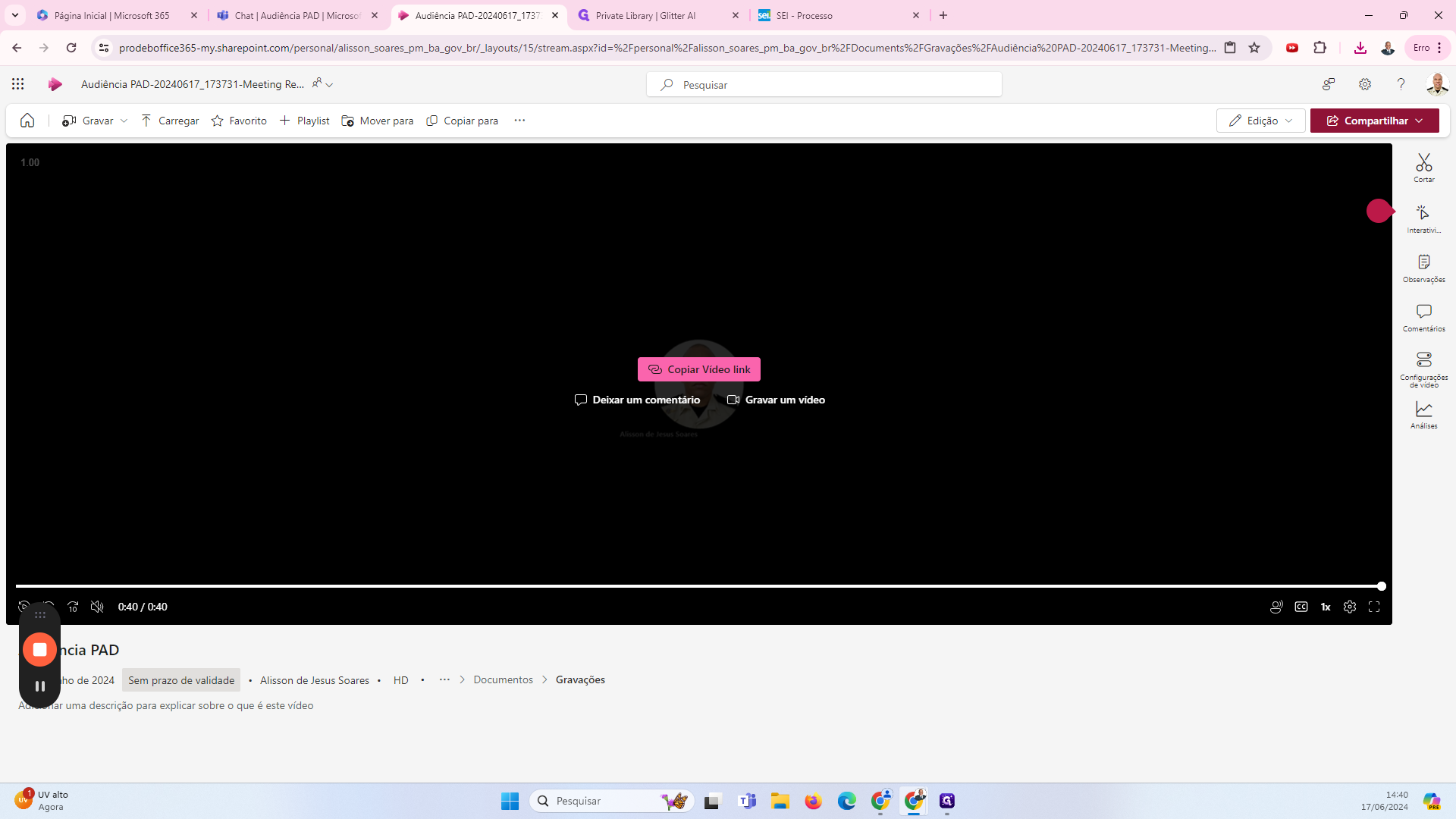Image resolution: width=1456 pixels, height=819 pixels.
Task: Open Microsoft Edge from taskbar
Action: [847, 801]
